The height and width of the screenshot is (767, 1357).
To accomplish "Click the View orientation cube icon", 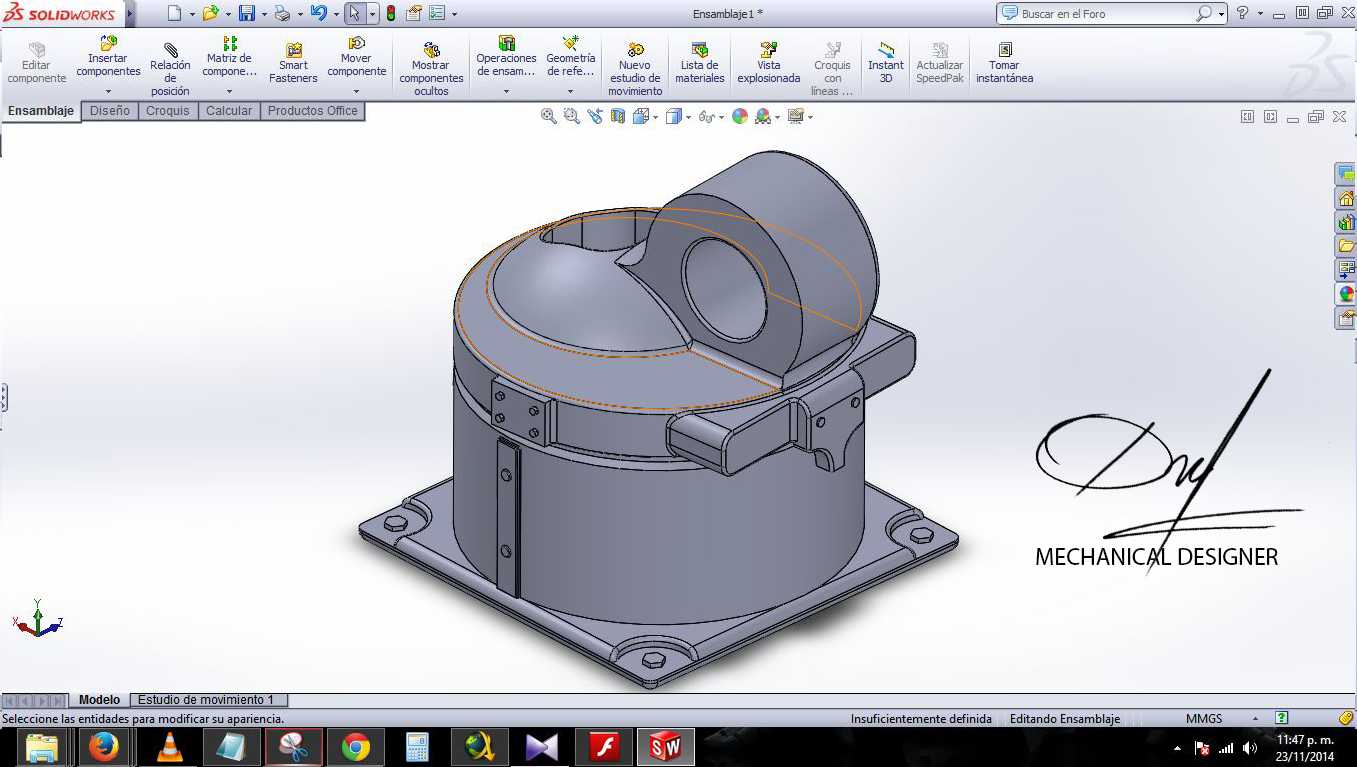I will (x=640, y=116).
